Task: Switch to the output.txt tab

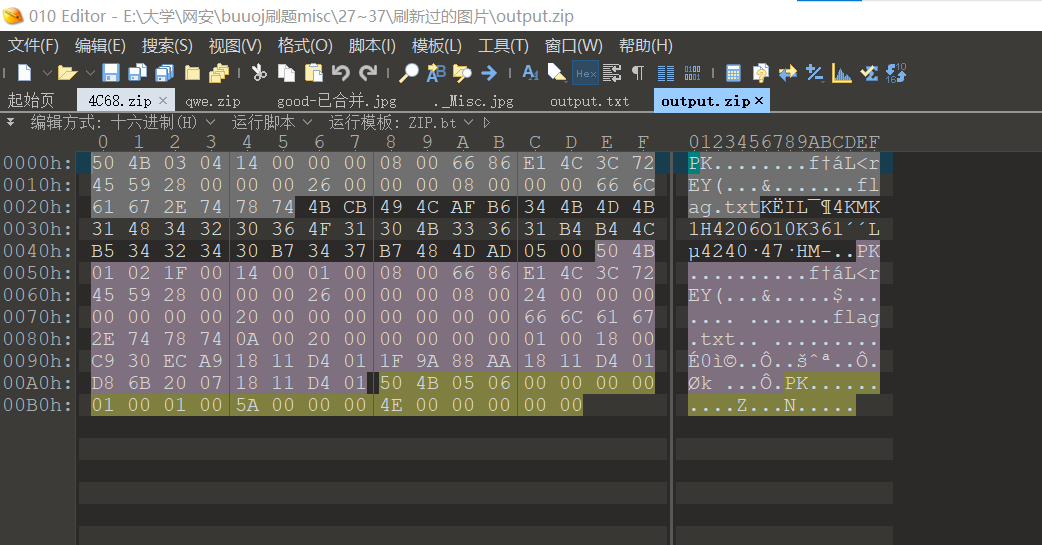Action: pos(589,101)
